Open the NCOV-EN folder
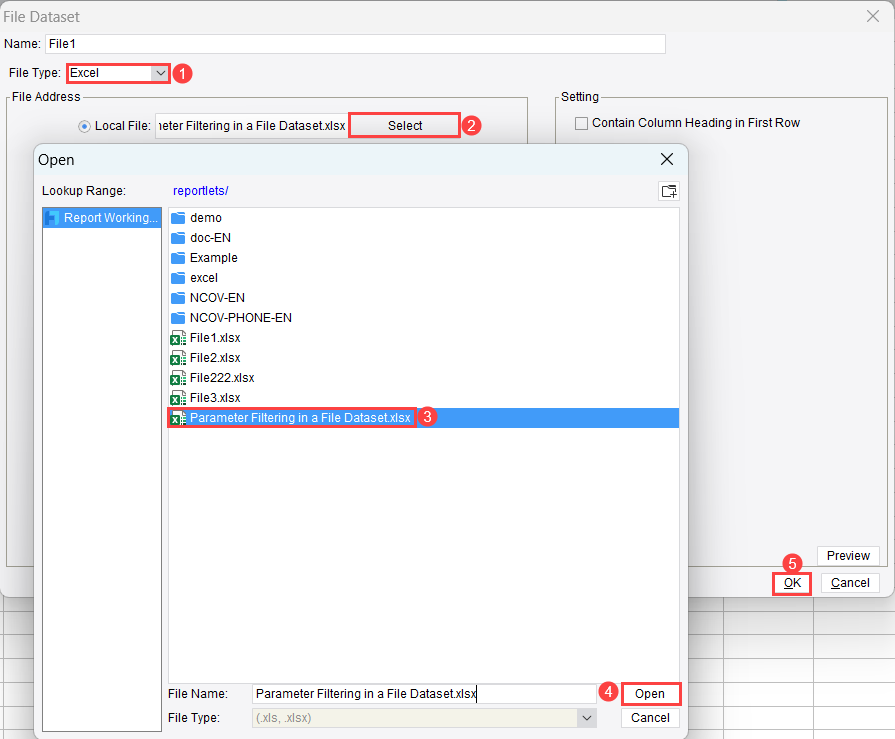 424,297
